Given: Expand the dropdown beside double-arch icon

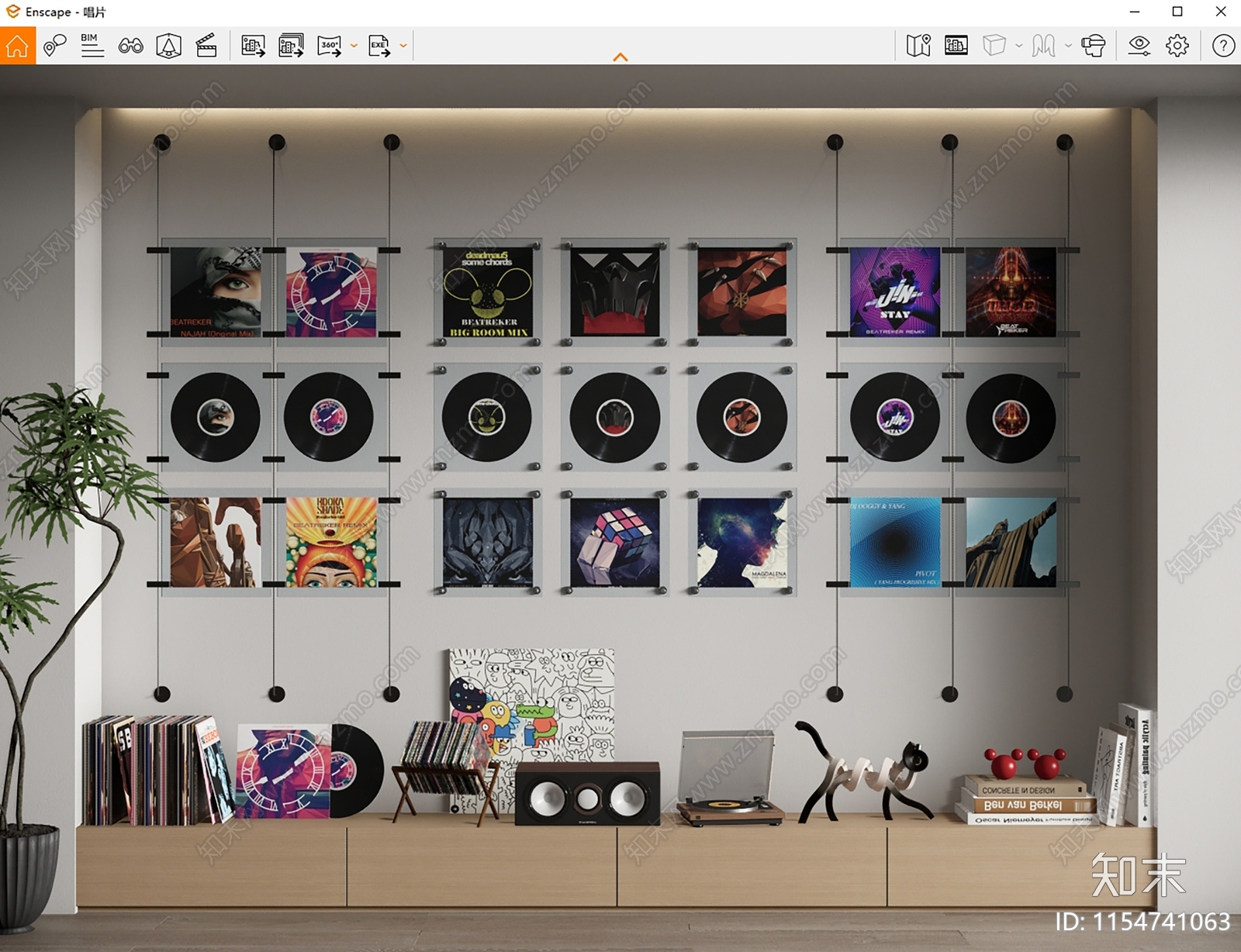Looking at the screenshot, I should [x=1068, y=46].
